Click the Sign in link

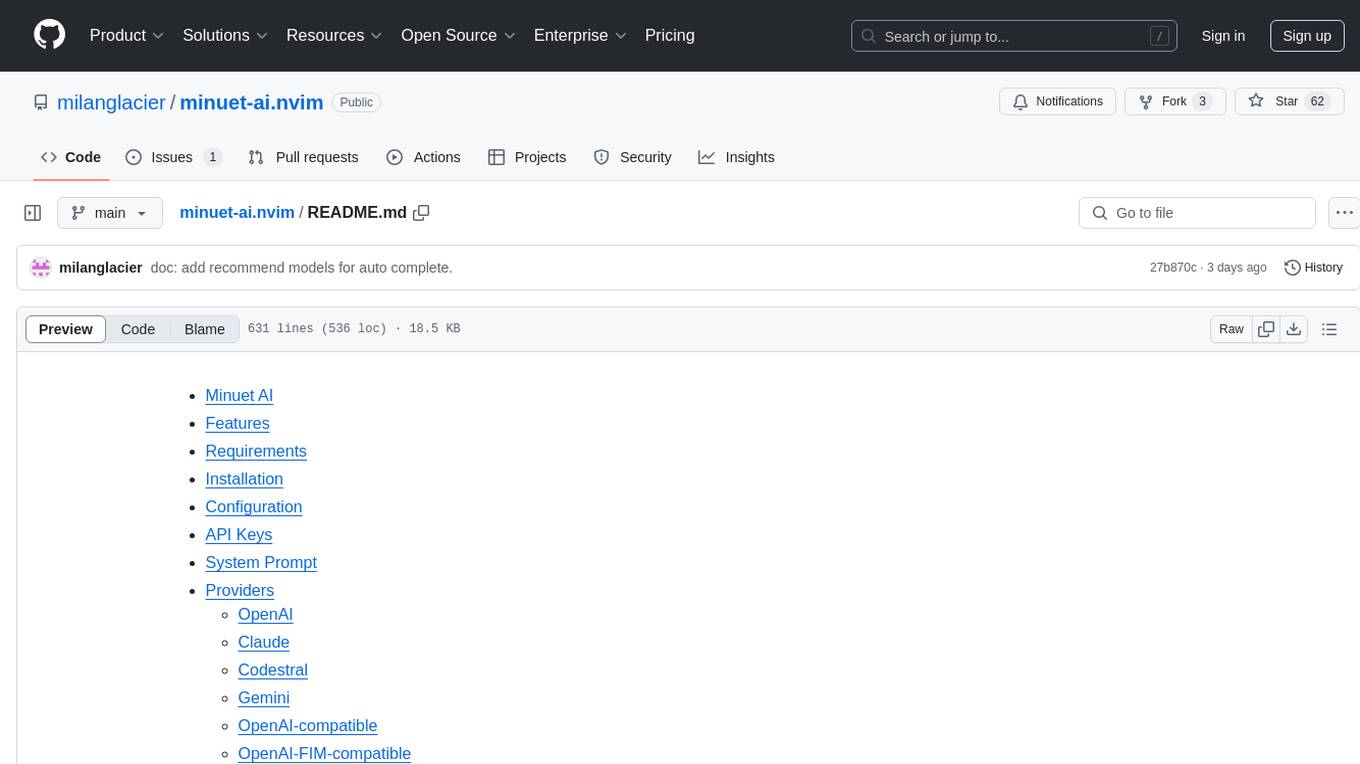pos(1223,36)
